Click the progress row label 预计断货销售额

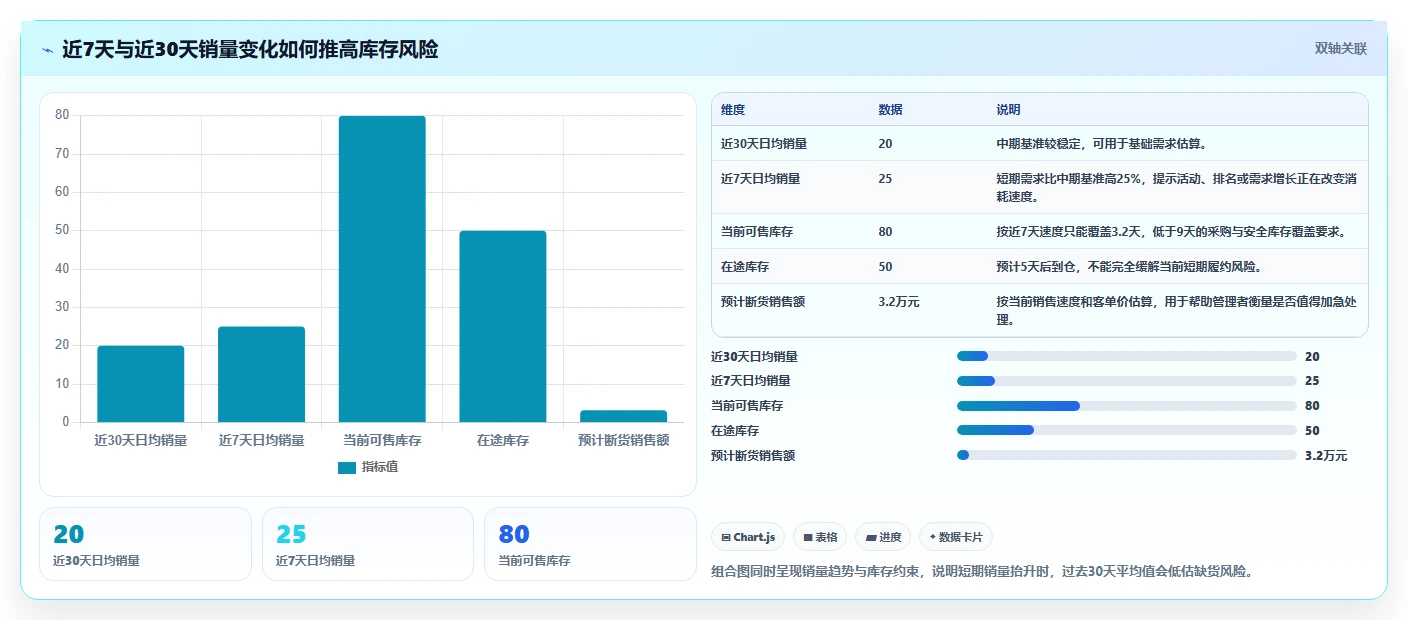point(753,455)
